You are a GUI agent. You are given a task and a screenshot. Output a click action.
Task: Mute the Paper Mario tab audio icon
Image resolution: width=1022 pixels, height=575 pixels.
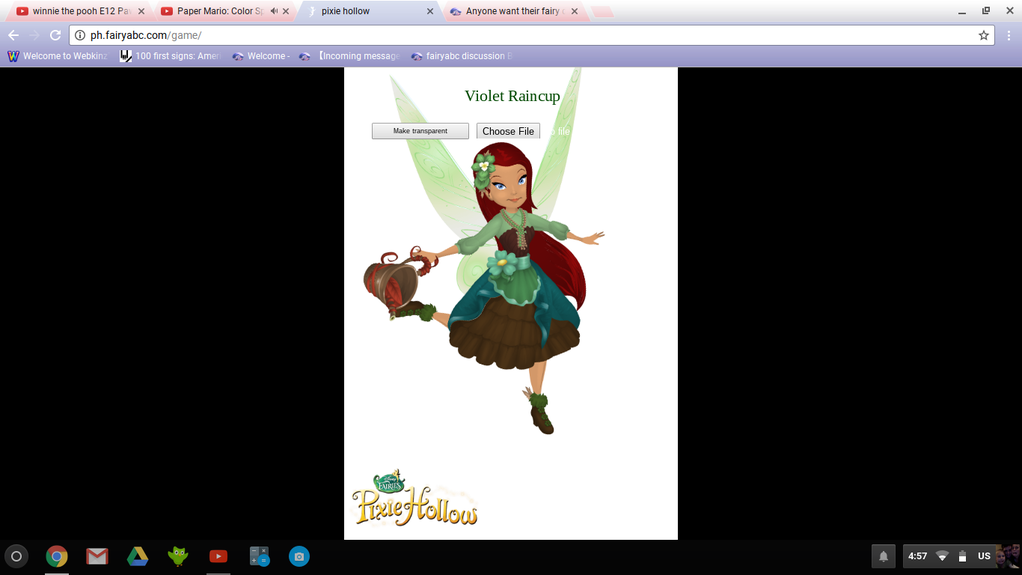click(x=274, y=11)
